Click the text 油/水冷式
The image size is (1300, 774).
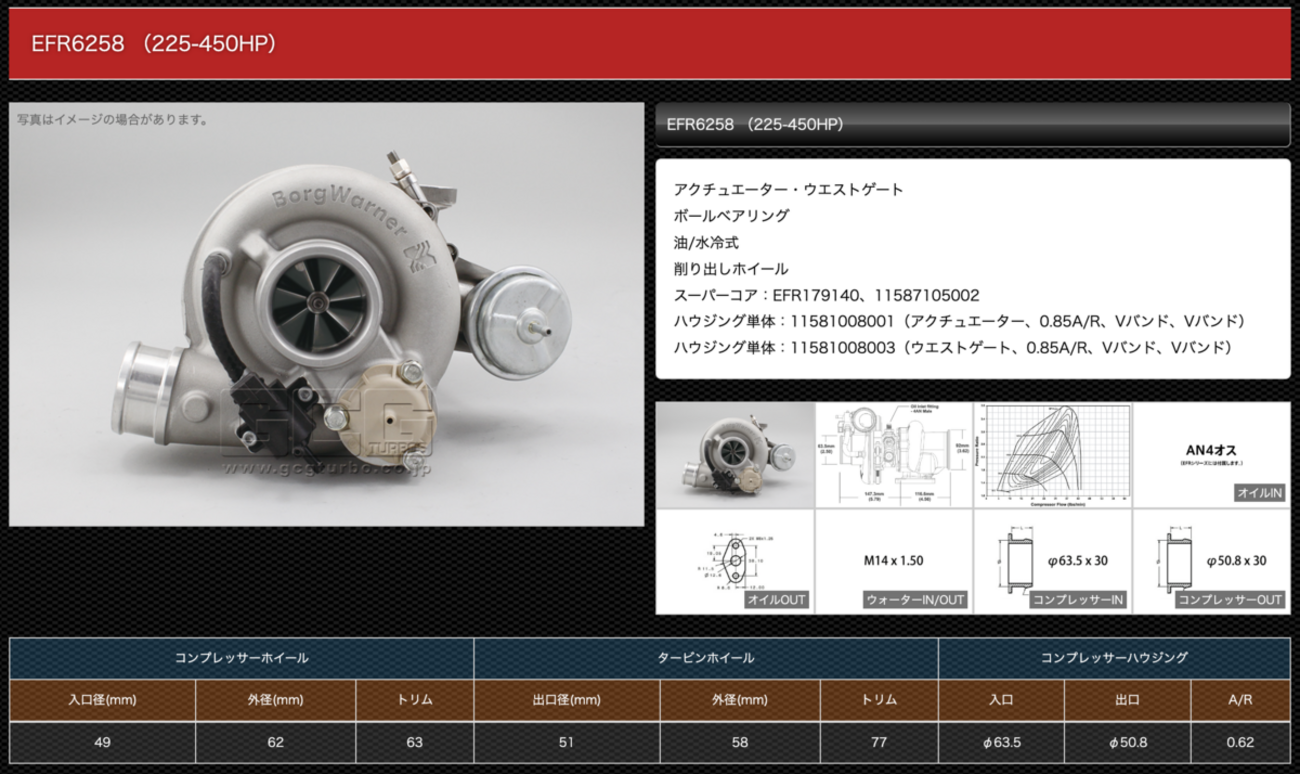[x=706, y=242]
